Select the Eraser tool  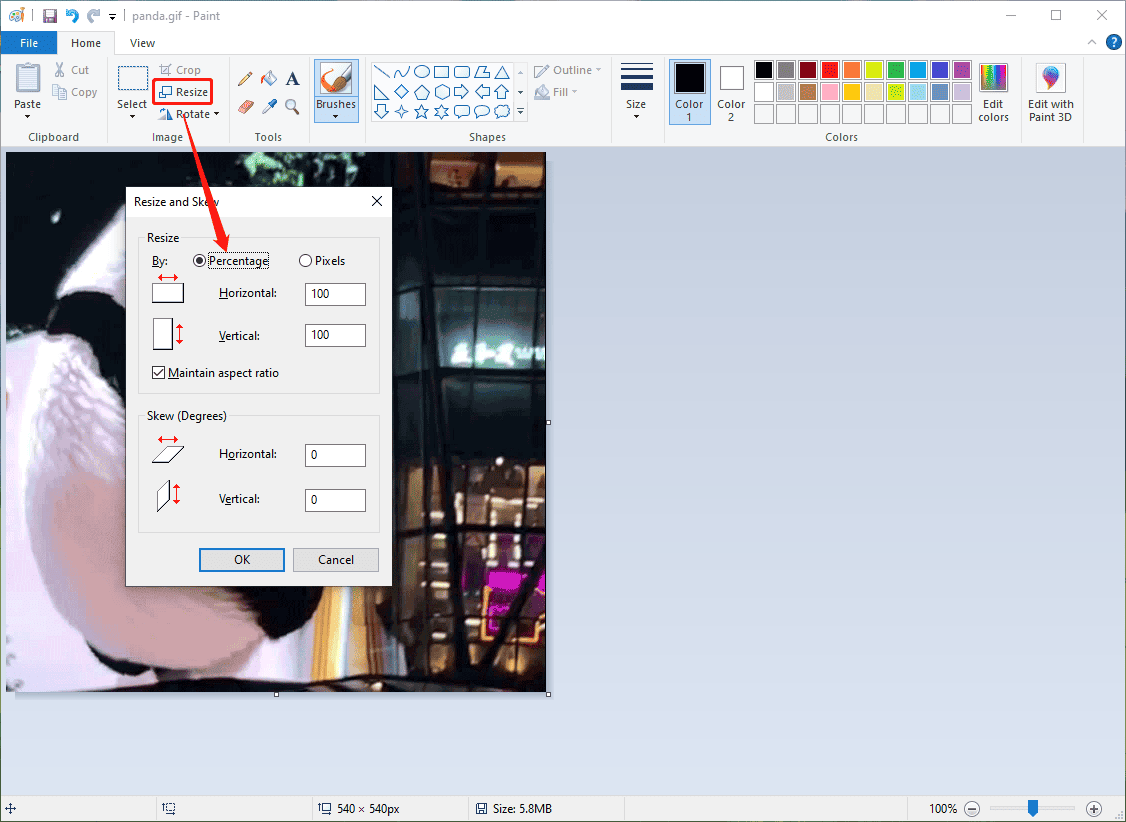(245, 106)
